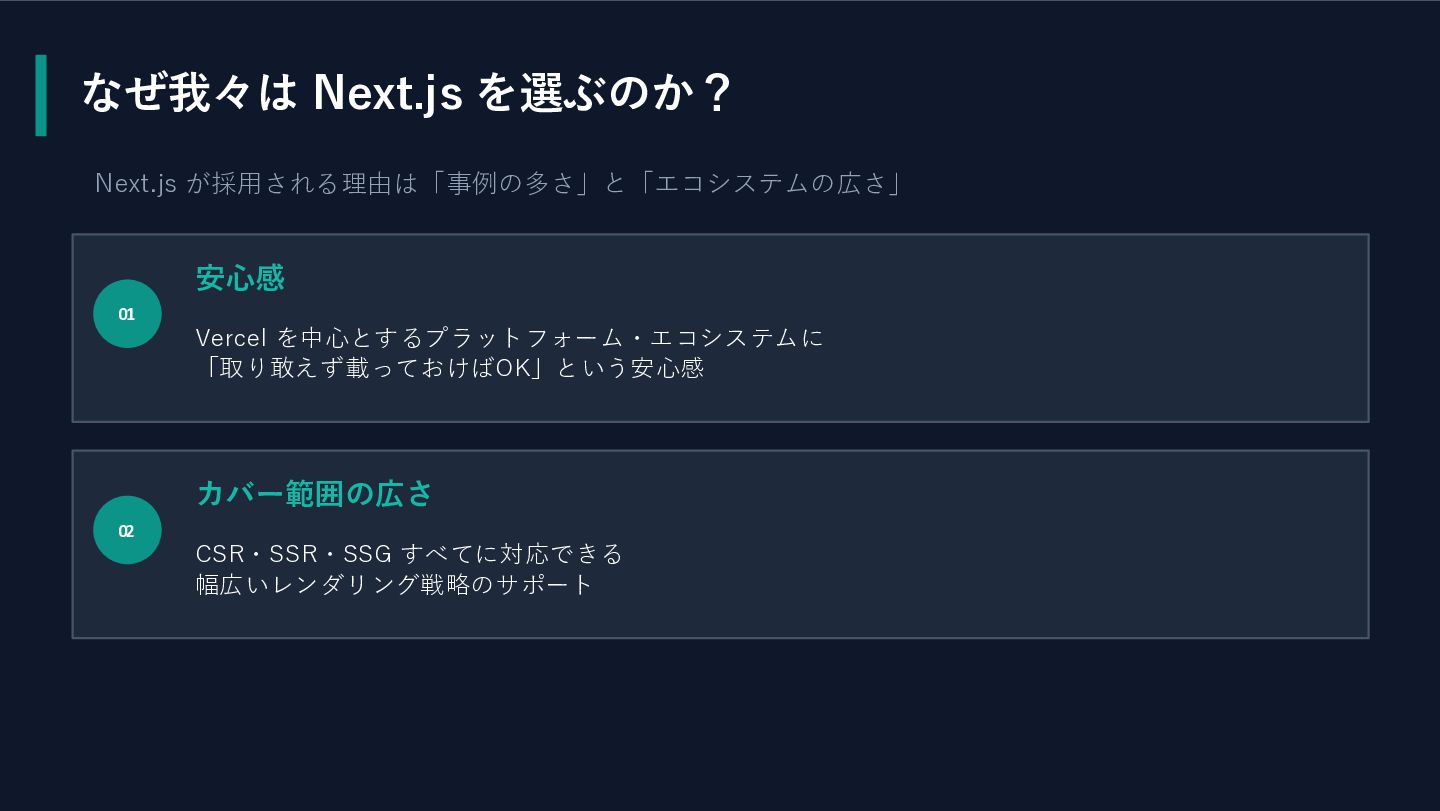Click the word Vercel in the first card
1440x811 pixels.
231,338
